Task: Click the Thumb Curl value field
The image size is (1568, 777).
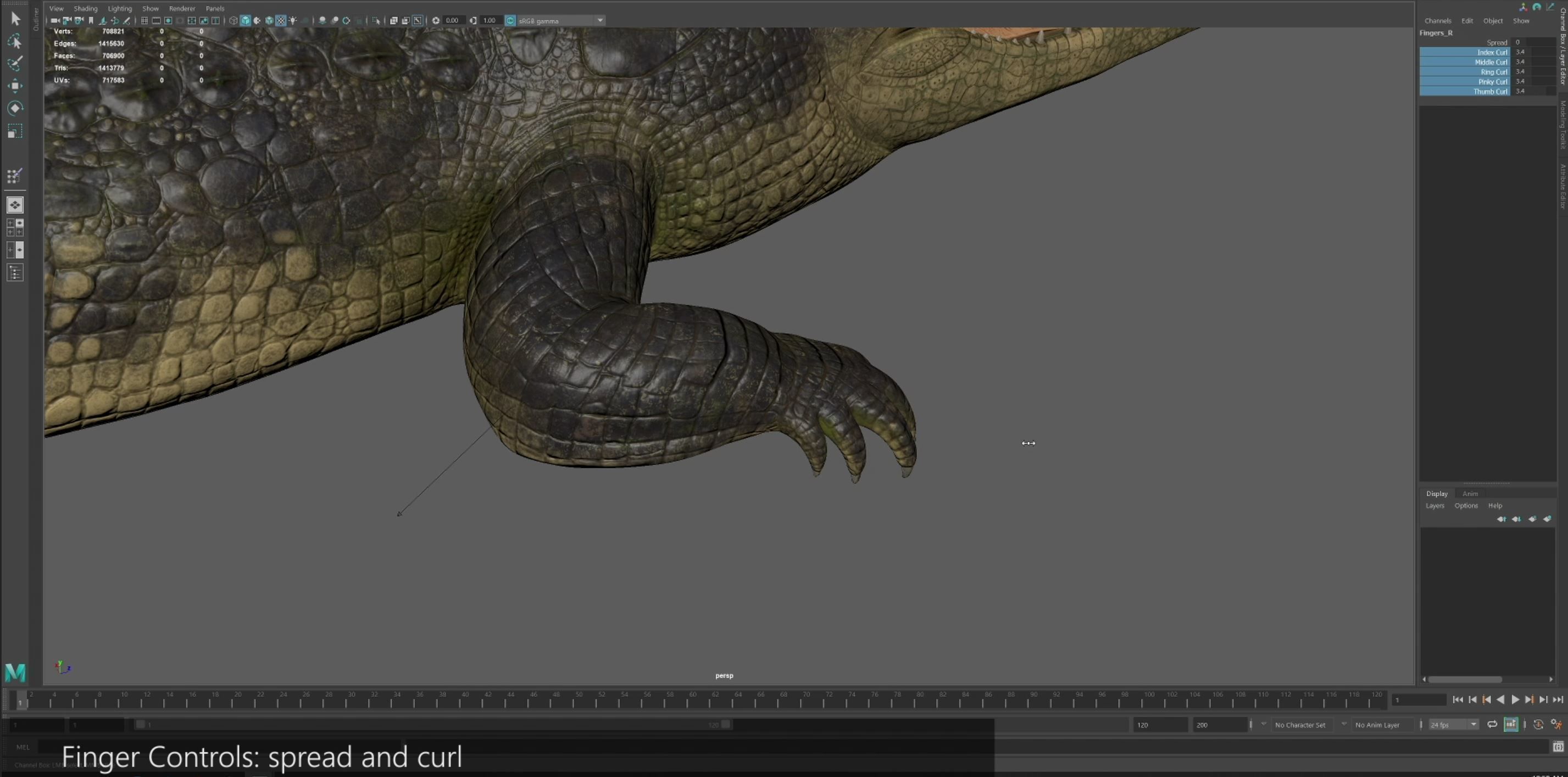Action: point(1533,91)
